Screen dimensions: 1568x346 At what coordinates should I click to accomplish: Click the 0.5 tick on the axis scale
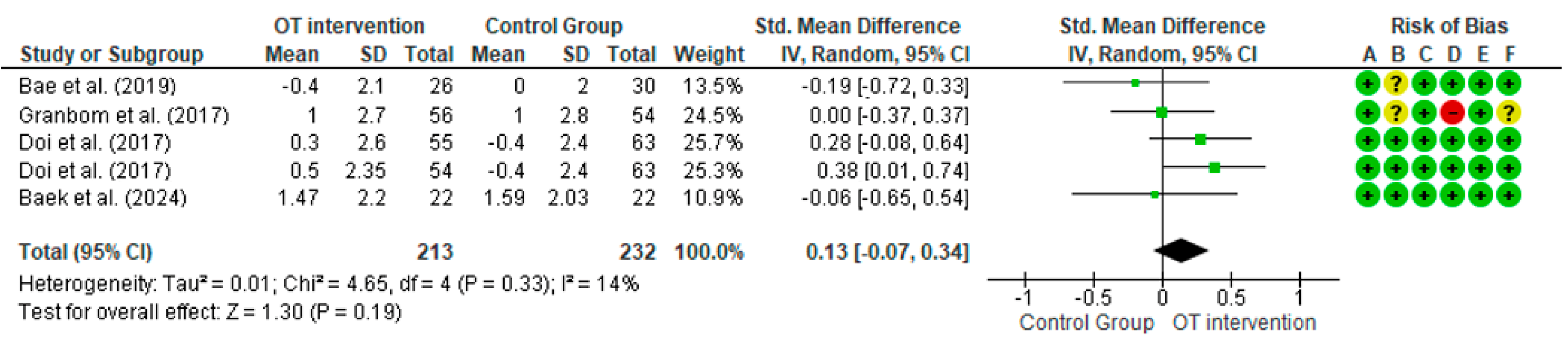(1231, 297)
